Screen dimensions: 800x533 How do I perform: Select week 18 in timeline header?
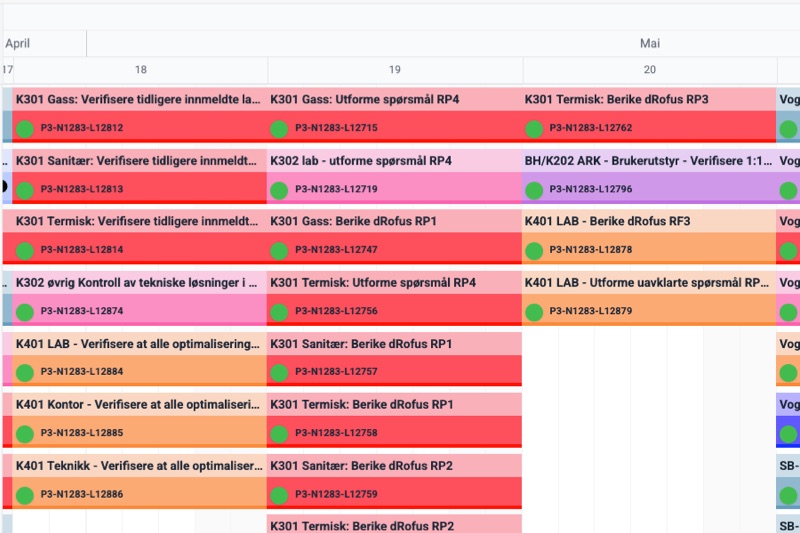coord(141,70)
